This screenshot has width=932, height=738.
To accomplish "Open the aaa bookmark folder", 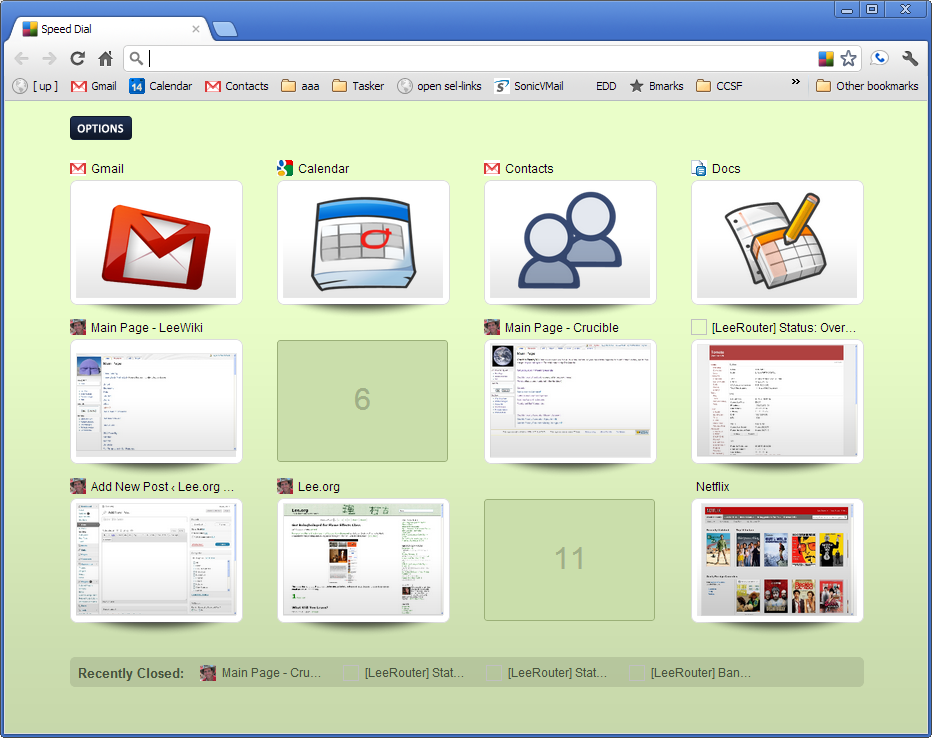I will click(x=300, y=86).
